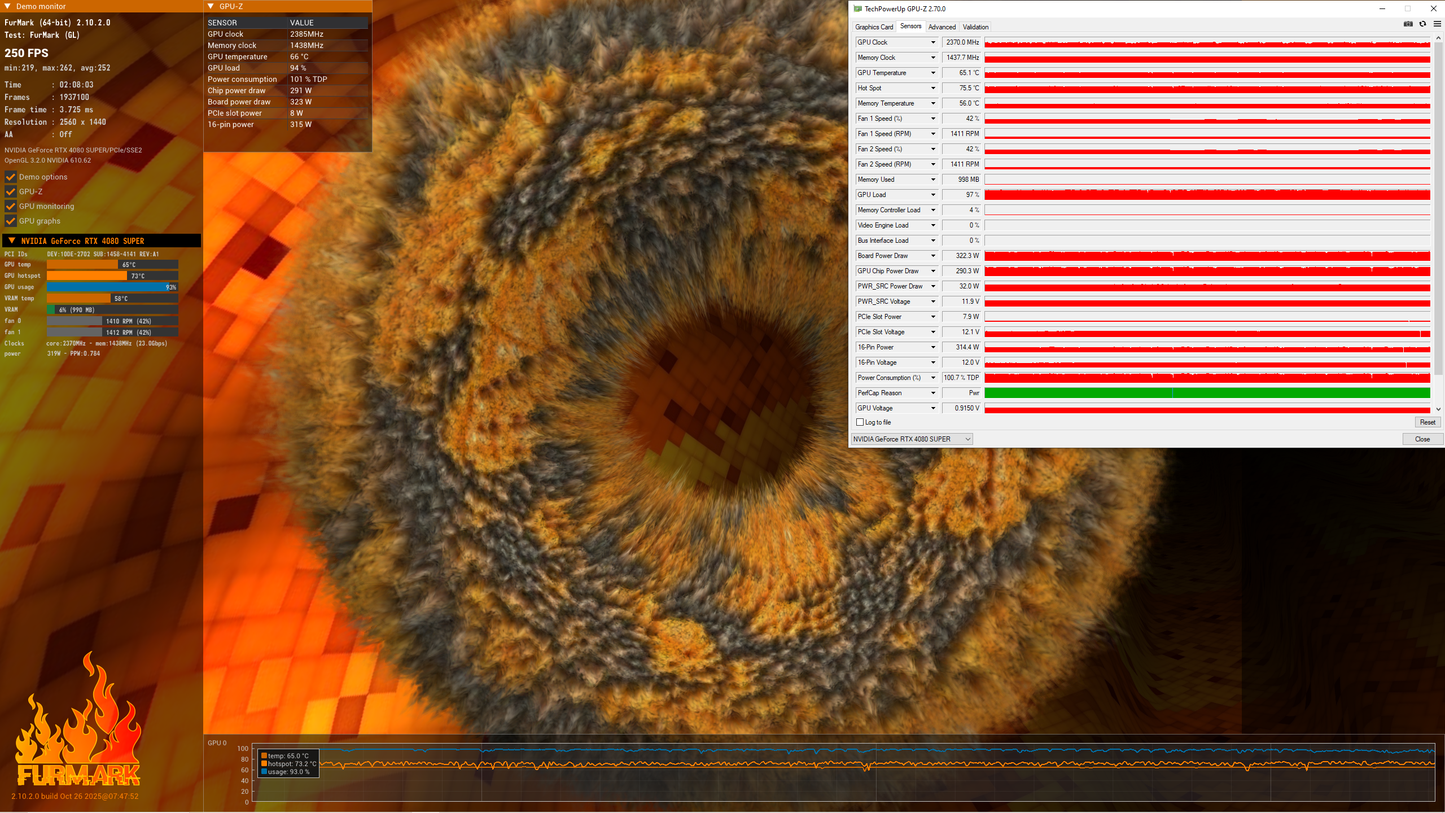Click the Board Power Draw 322.3 W value
Image resolution: width=1445 pixels, height=813 pixels.
[x=962, y=256]
